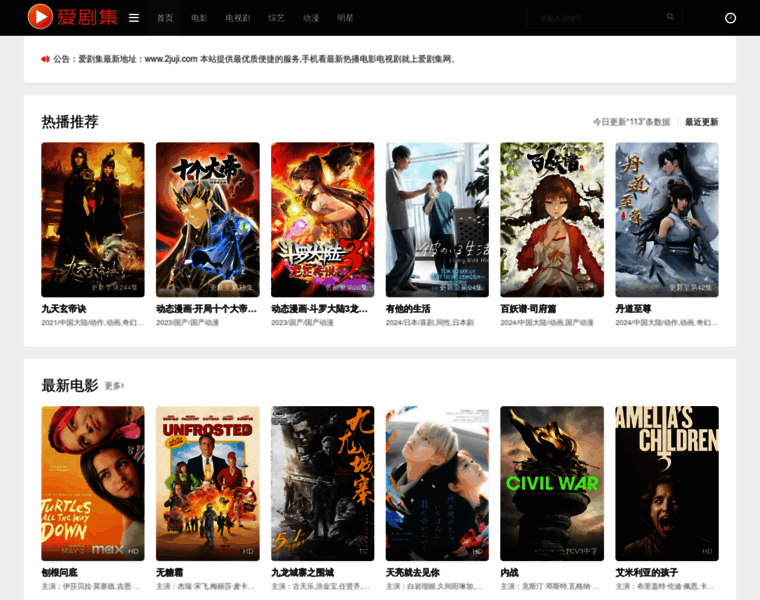
Task: Click cast text starting 主演：古天乐
Action: coord(320,586)
